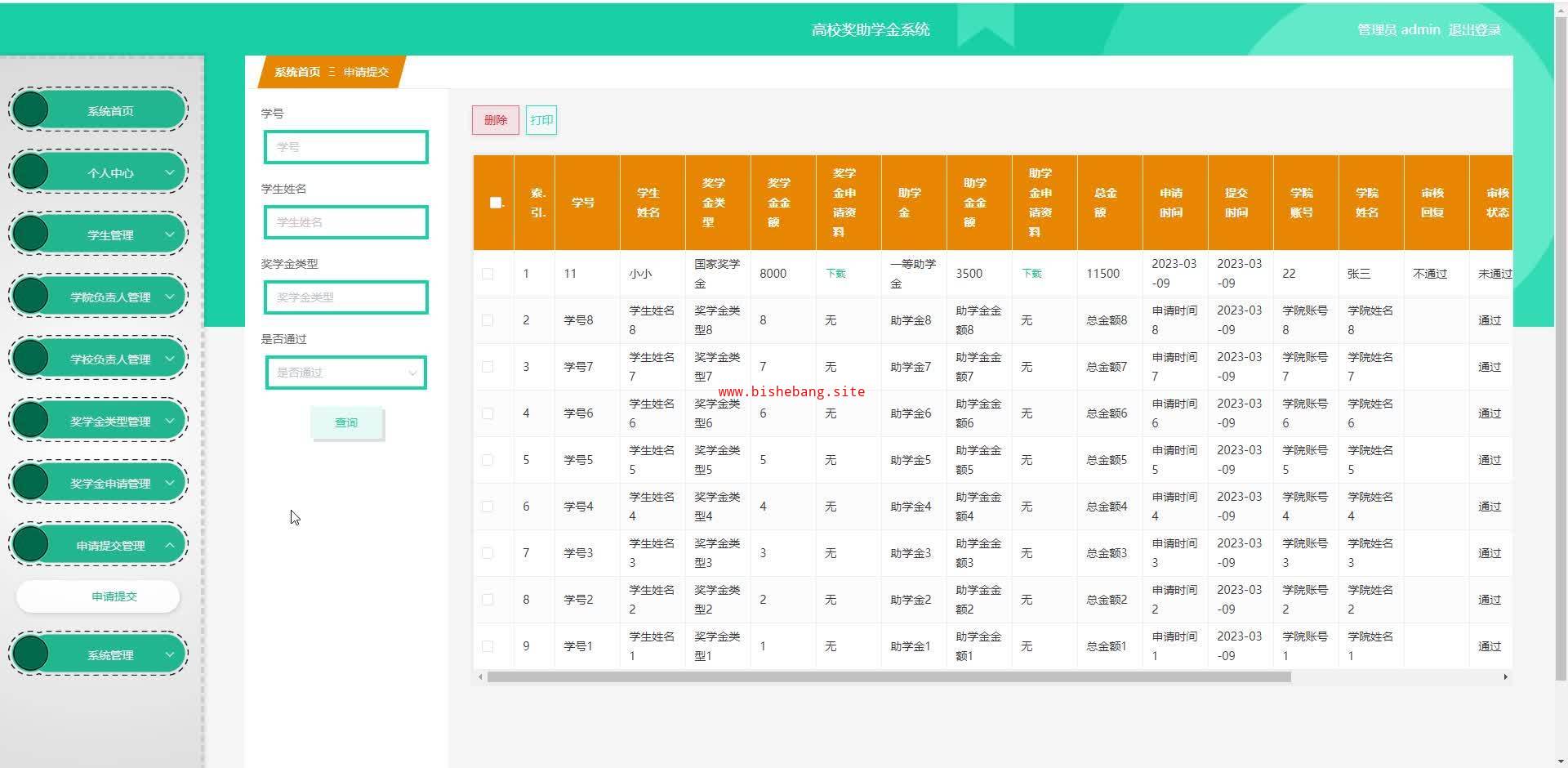Click the circle icon beside 个人中心

click(x=31, y=172)
